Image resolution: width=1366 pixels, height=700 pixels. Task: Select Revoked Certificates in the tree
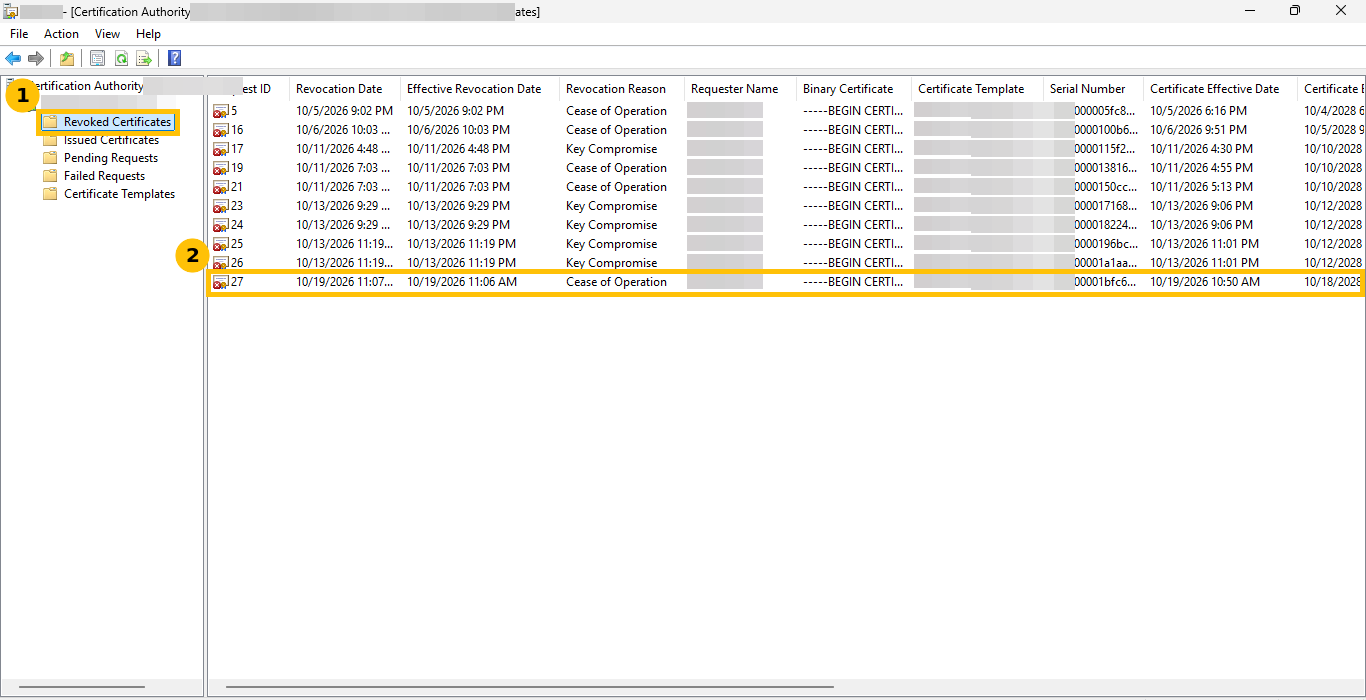pyautogui.click(x=117, y=122)
